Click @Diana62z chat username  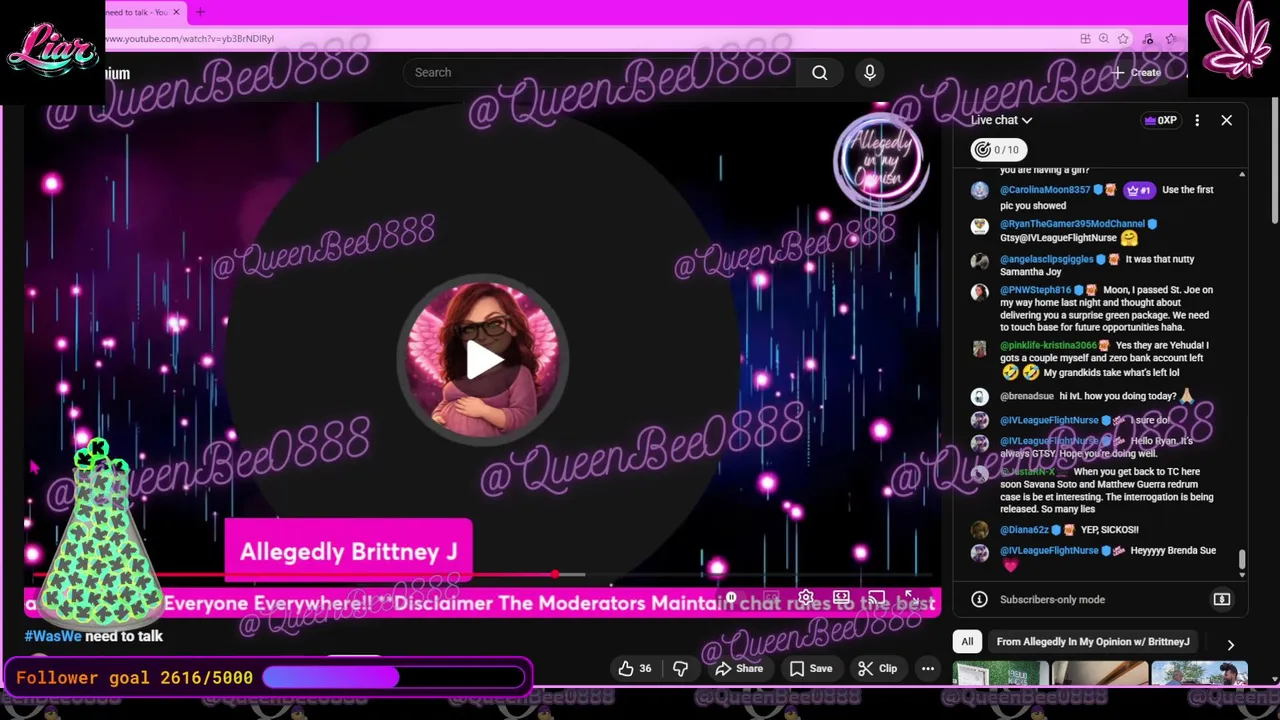pyautogui.click(x=1024, y=530)
